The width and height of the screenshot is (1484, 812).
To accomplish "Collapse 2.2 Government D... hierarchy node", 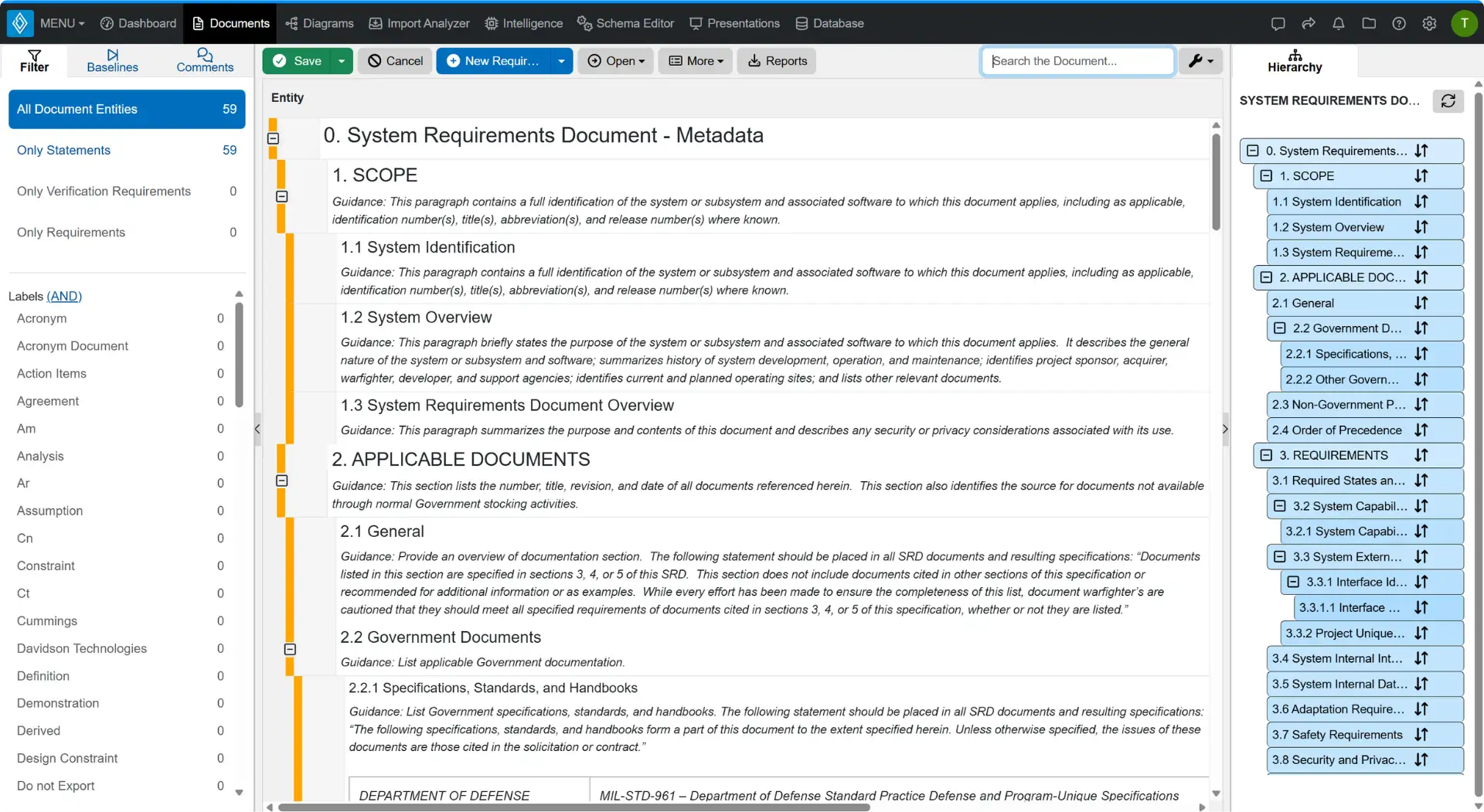I will (x=1280, y=328).
